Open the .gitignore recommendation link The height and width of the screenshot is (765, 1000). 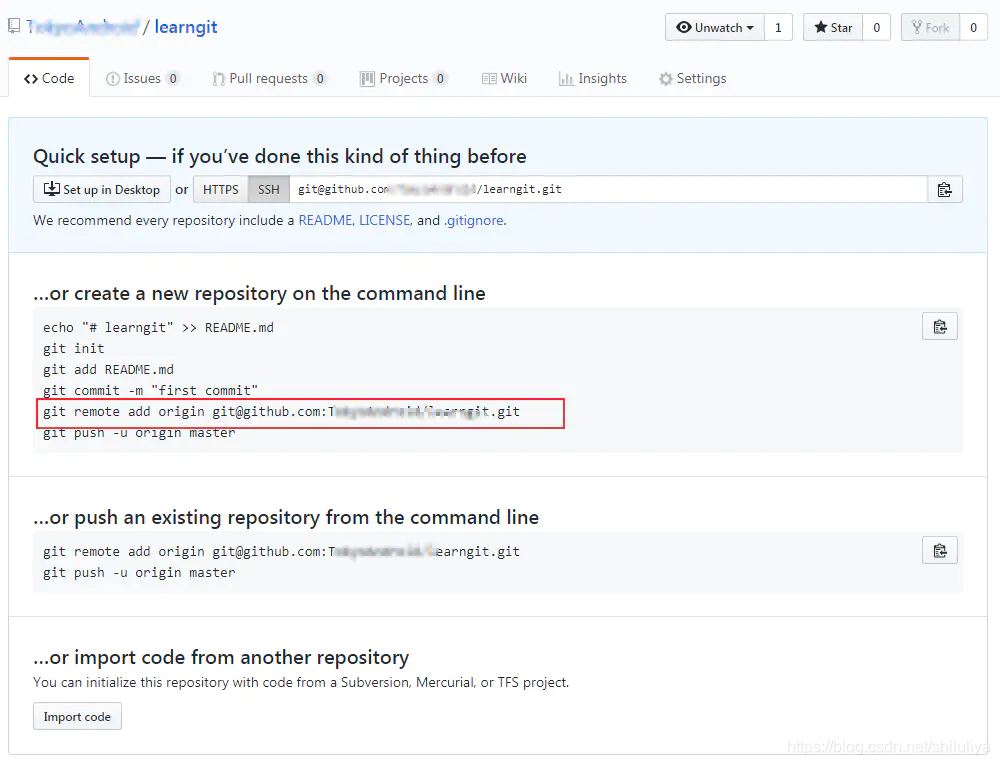474,220
